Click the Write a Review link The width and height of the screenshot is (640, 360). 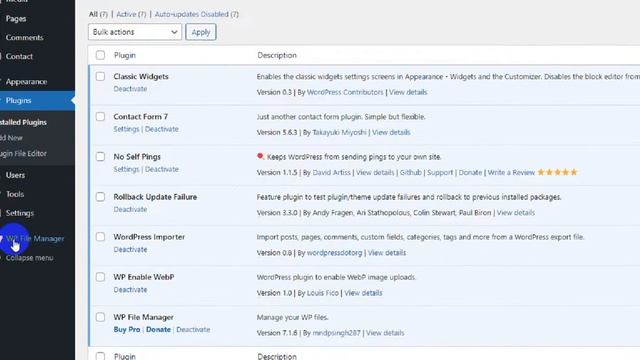511,173
